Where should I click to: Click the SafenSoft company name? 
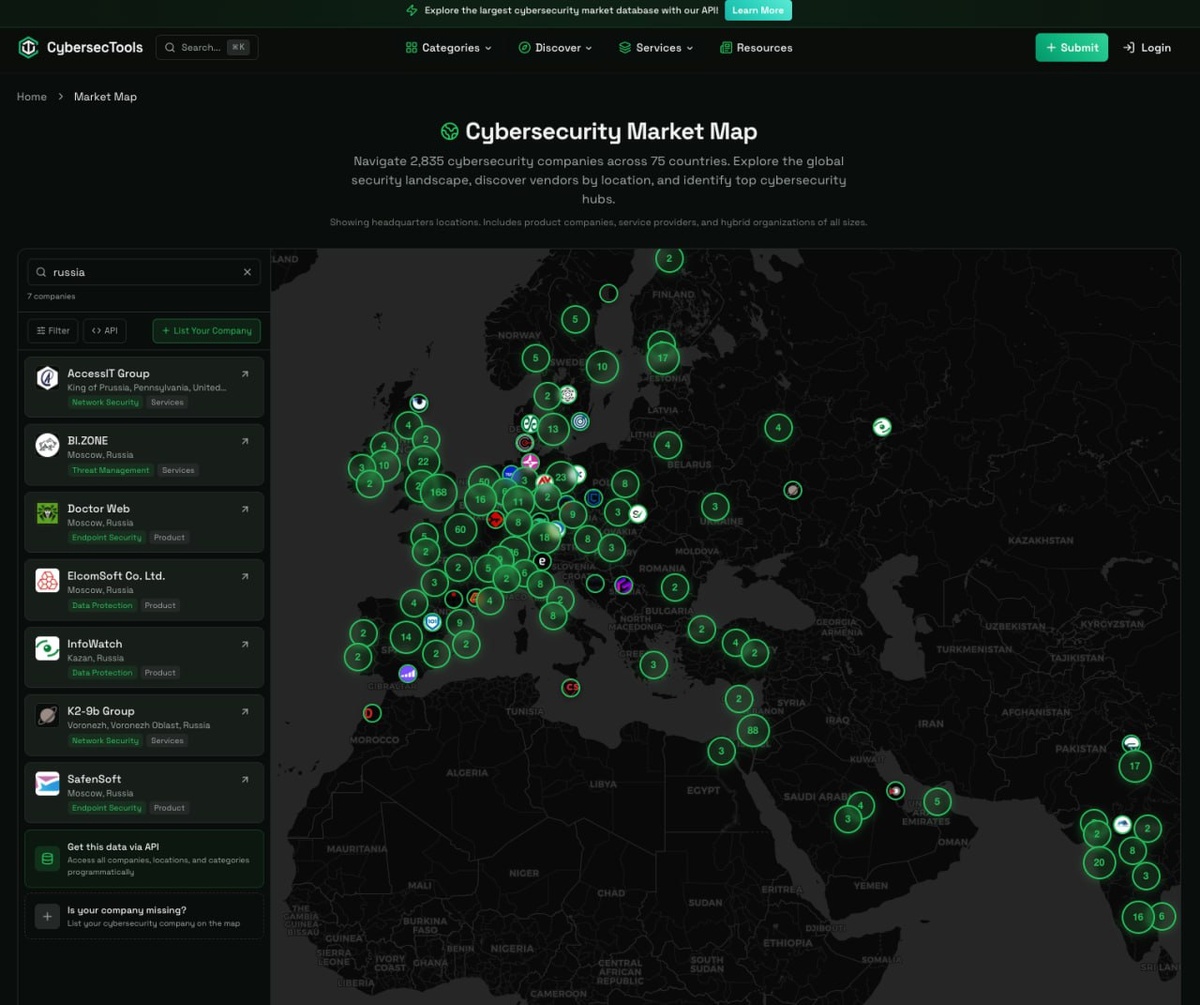click(x=94, y=779)
